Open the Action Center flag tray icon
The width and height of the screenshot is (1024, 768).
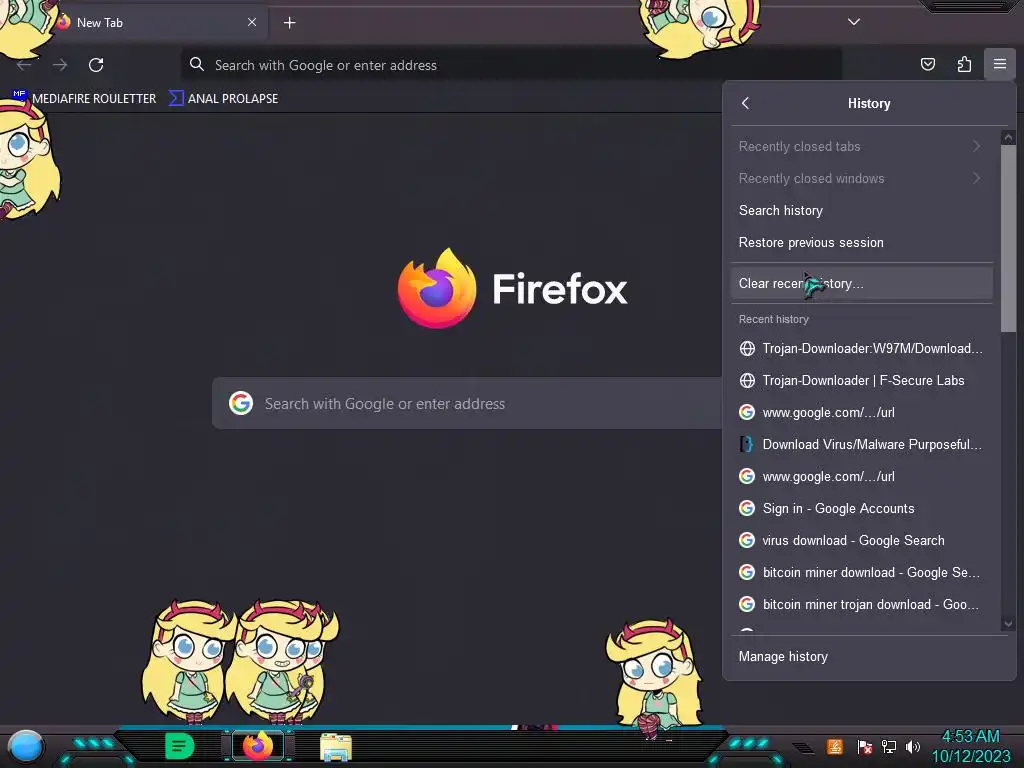pos(865,746)
